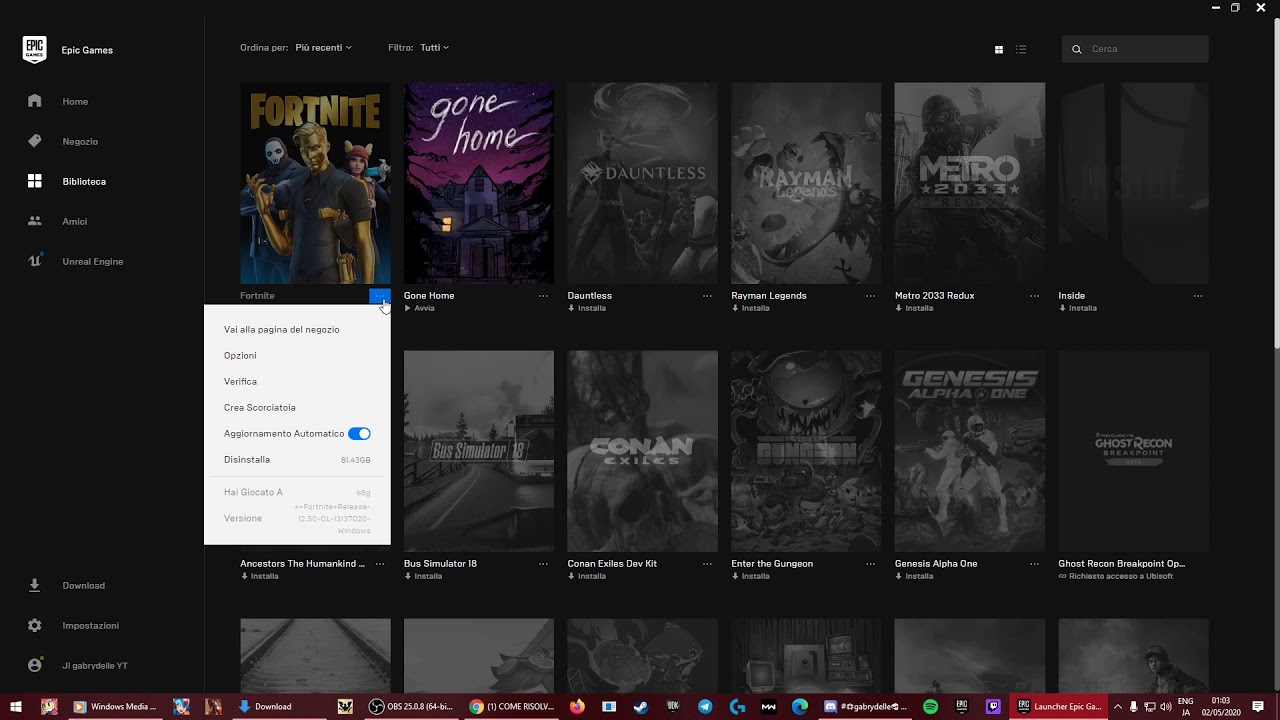Click Avvia under Gone Home
Image resolution: width=1280 pixels, height=720 pixels.
420,308
